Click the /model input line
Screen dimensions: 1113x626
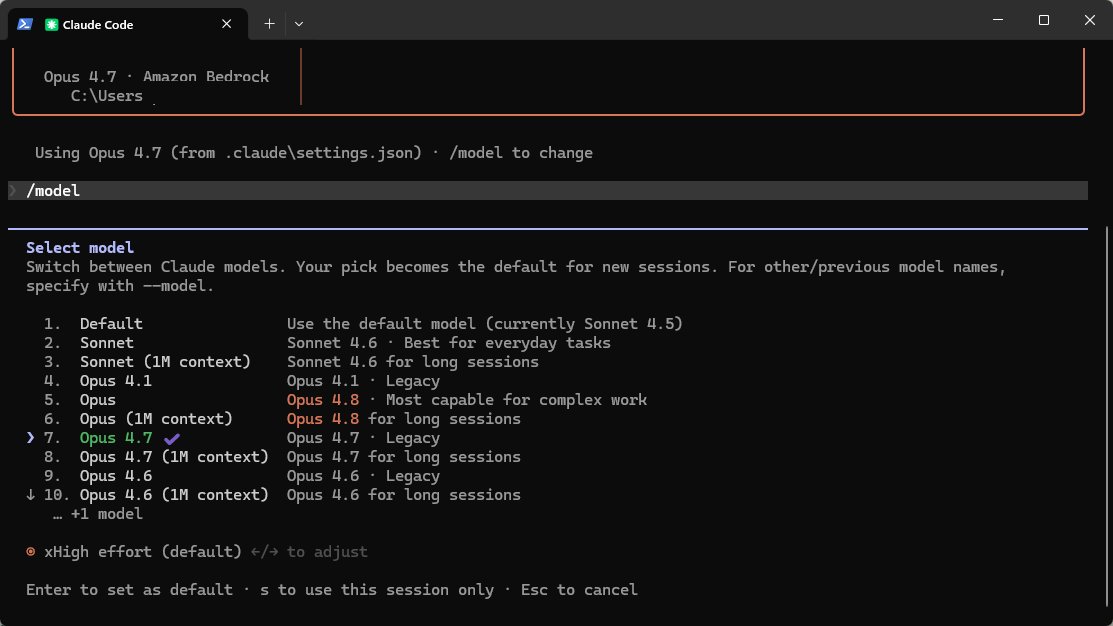point(547,190)
